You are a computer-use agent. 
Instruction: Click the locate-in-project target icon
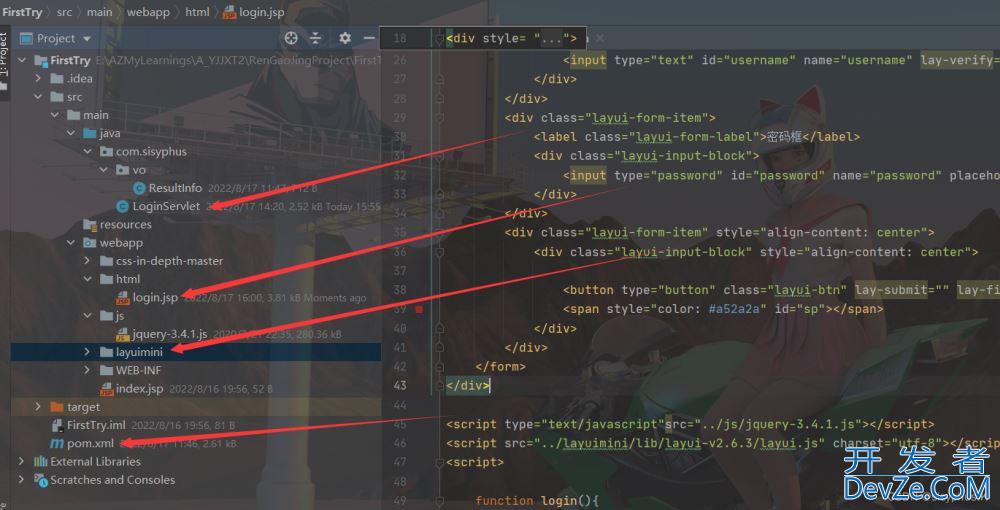pos(291,38)
